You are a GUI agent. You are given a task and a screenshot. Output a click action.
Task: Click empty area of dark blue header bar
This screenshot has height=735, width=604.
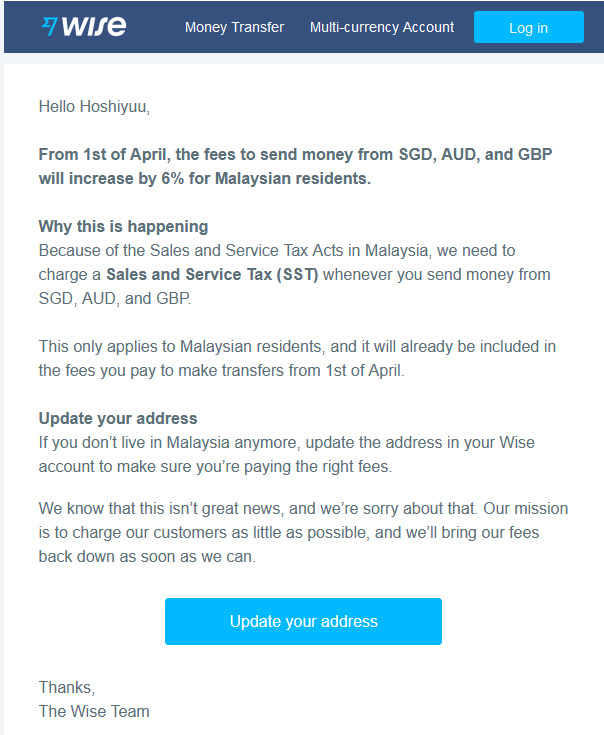point(155,27)
